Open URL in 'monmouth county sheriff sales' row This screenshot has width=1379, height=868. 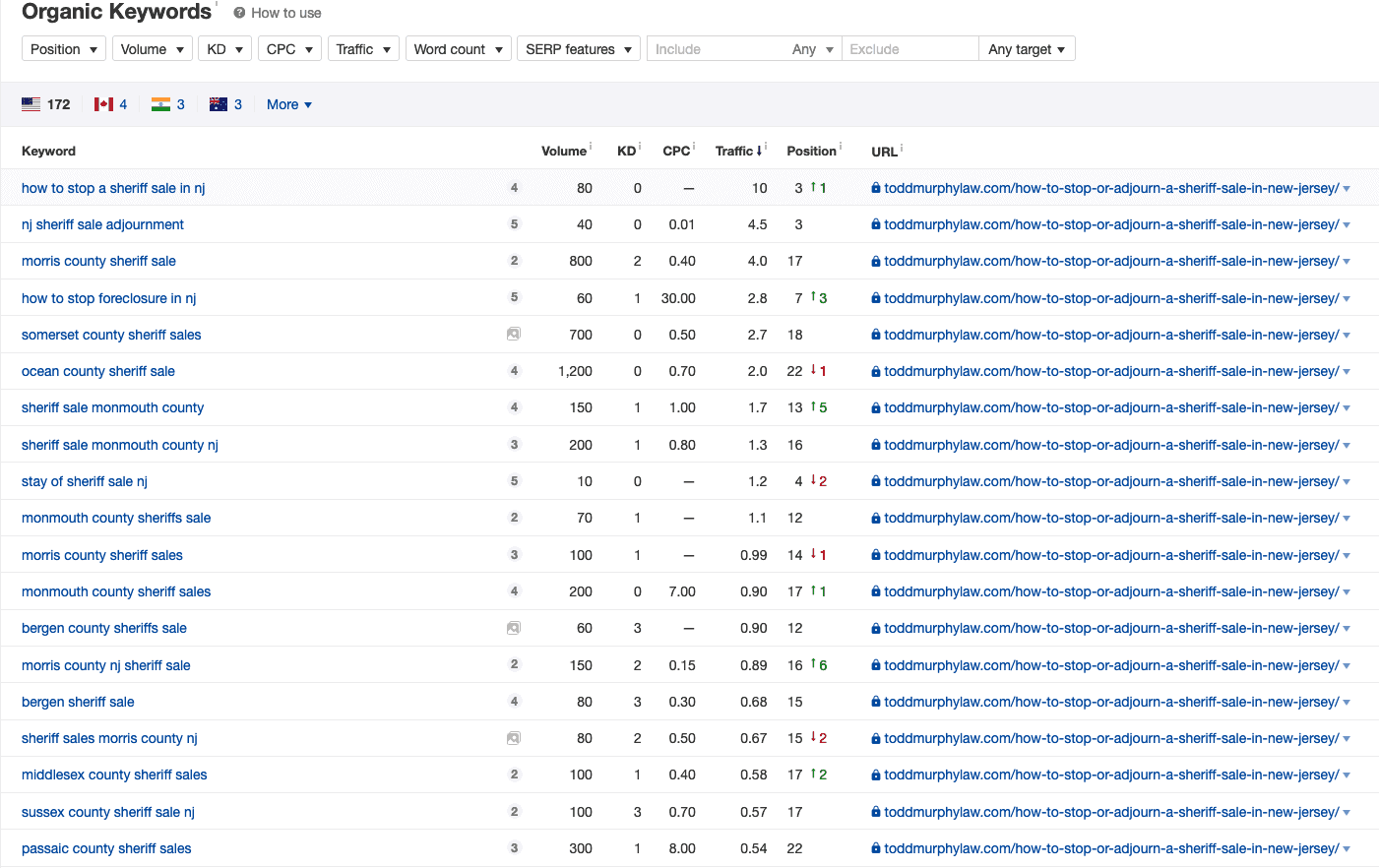click(x=1111, y=591)
